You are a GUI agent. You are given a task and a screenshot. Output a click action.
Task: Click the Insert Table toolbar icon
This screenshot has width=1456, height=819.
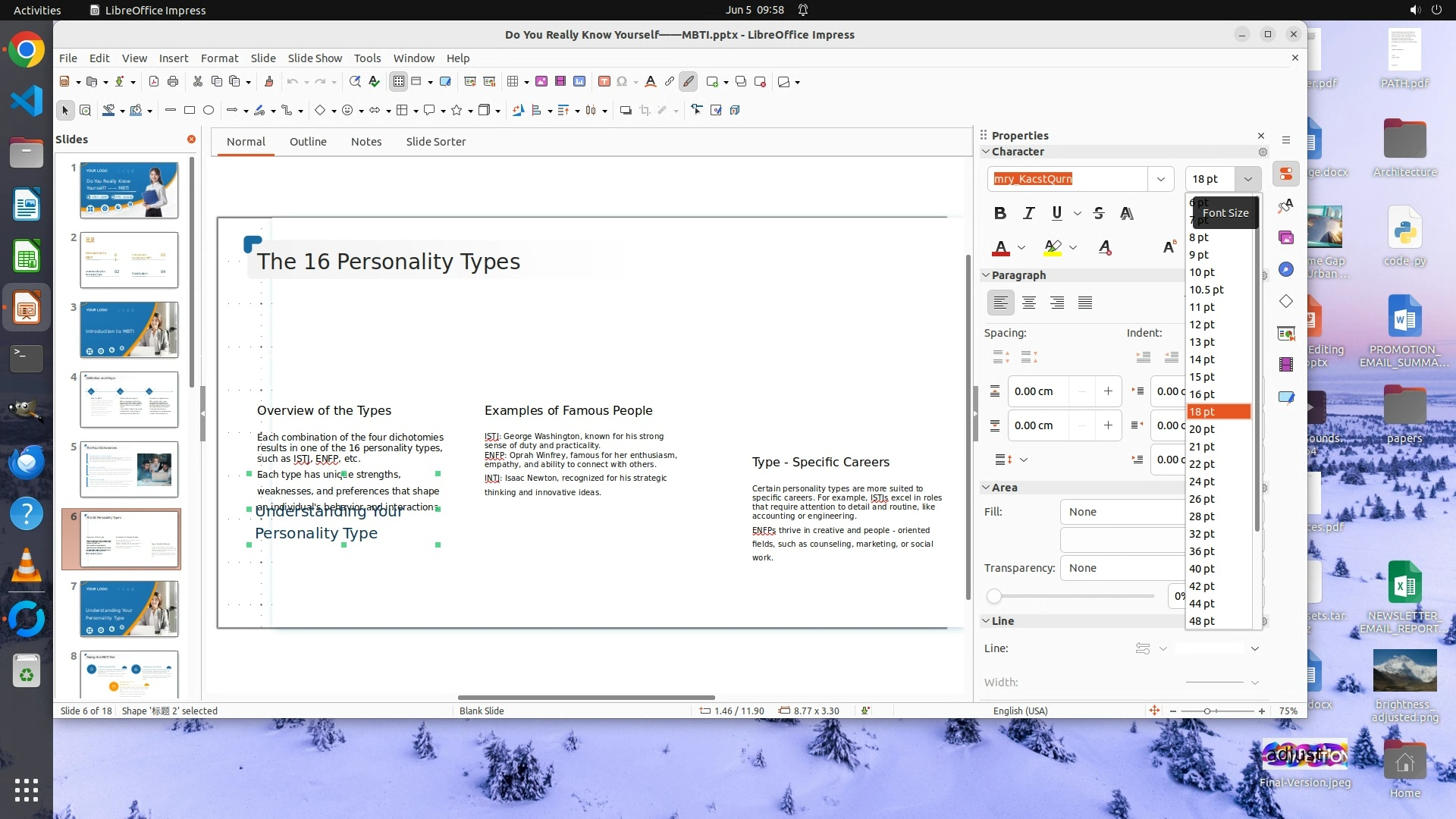pos(513,82)
